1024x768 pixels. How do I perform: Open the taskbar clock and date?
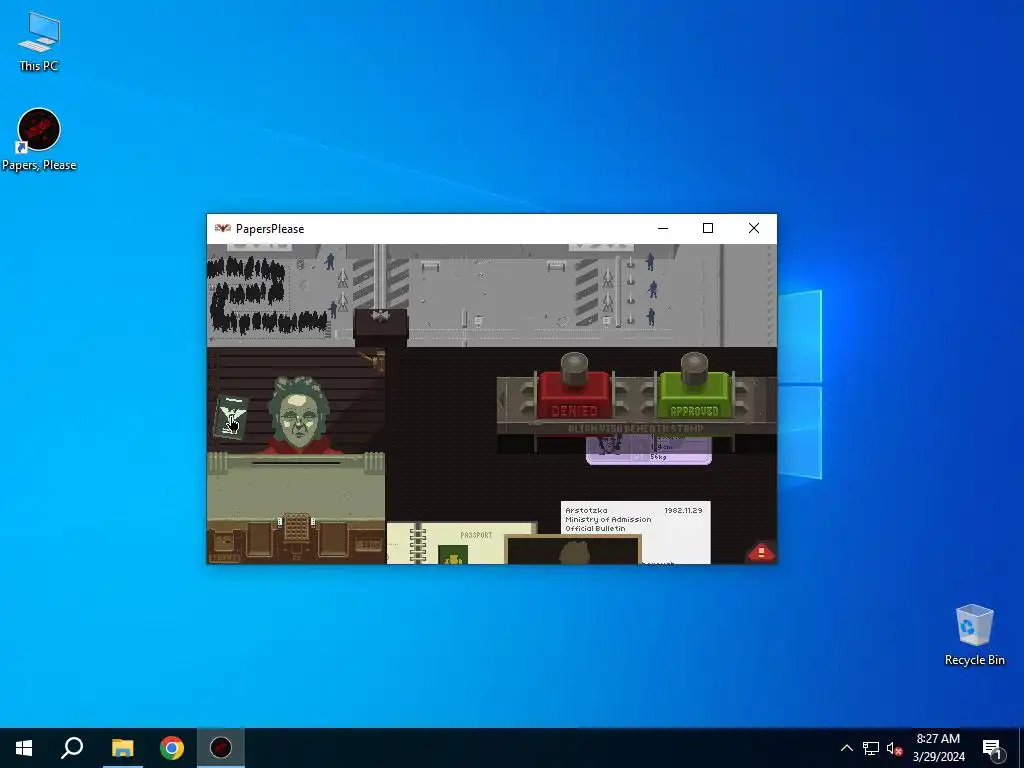[x=938, y=748]
